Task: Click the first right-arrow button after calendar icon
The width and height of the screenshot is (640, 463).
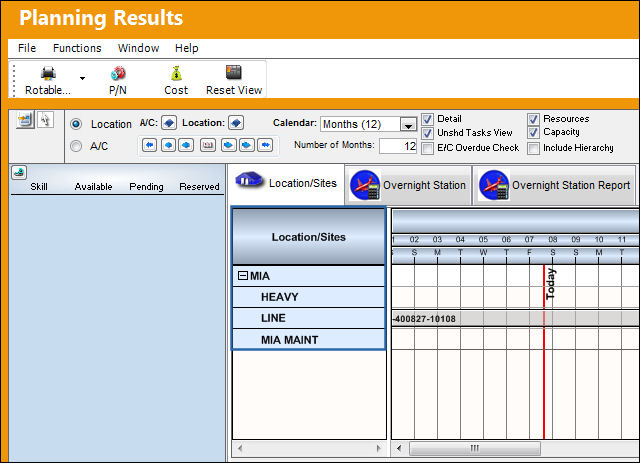Action: 229,145
